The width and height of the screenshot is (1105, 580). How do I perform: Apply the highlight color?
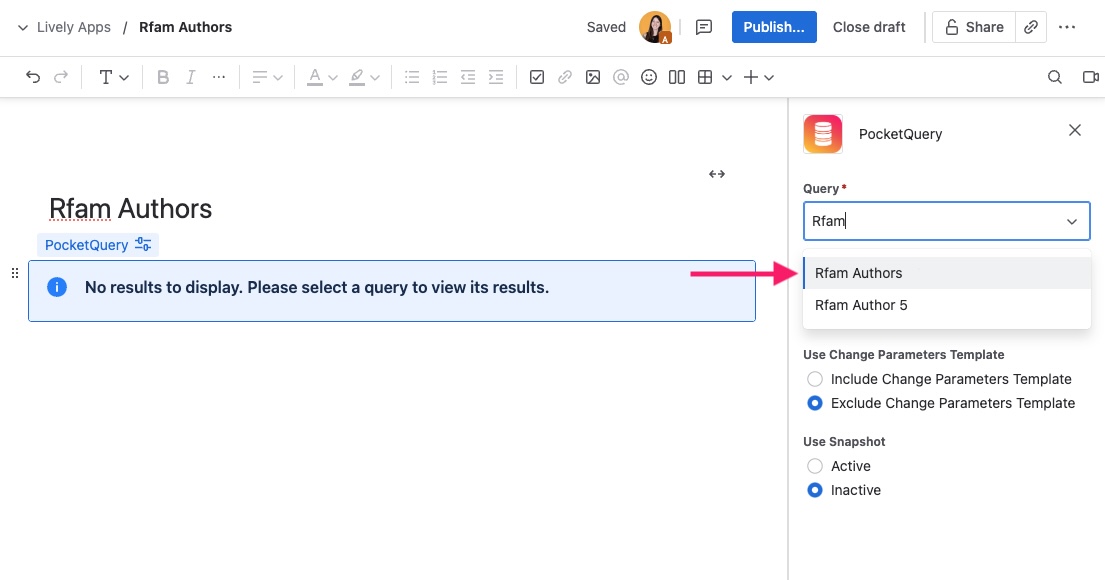click(357, 77)
